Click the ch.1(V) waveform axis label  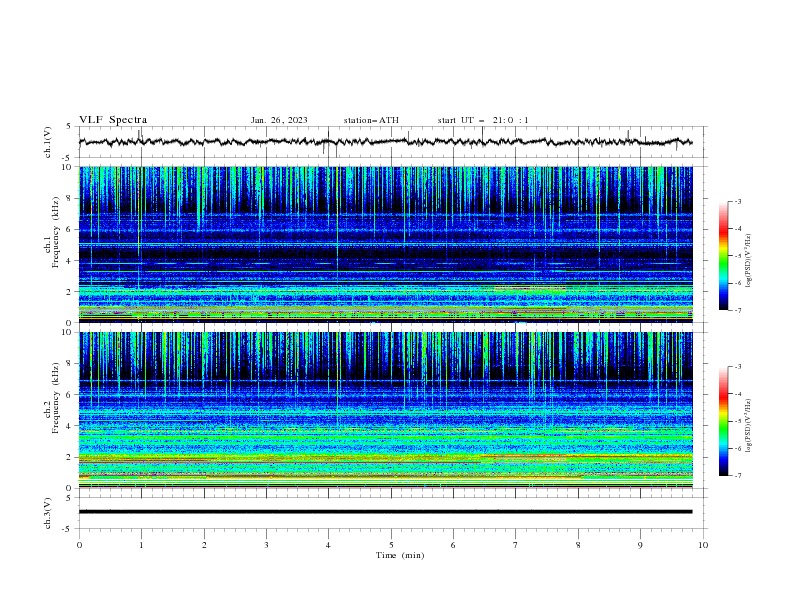point(48,142)
